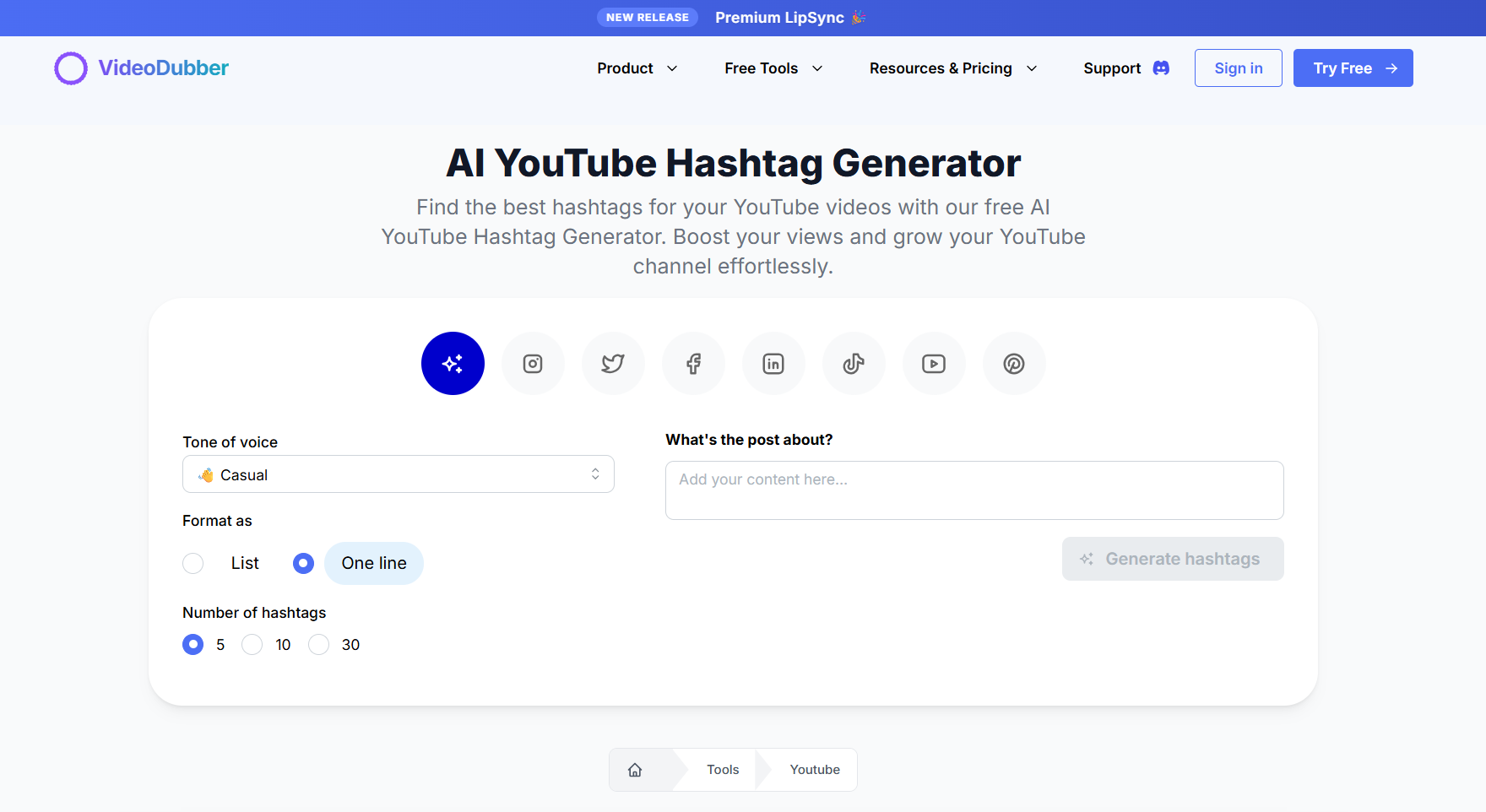Screen dimensions: 1486x812
Task: Open the Support link
Action: pyautogui.click(x=1112, y=68)
